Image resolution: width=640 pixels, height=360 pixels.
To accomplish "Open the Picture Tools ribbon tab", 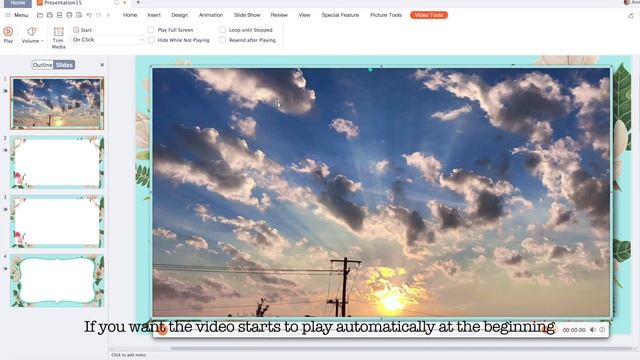I will click(386, 15).
